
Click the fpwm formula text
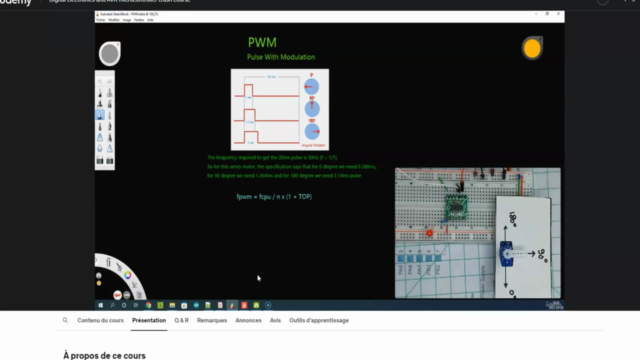tap(274, 197)
